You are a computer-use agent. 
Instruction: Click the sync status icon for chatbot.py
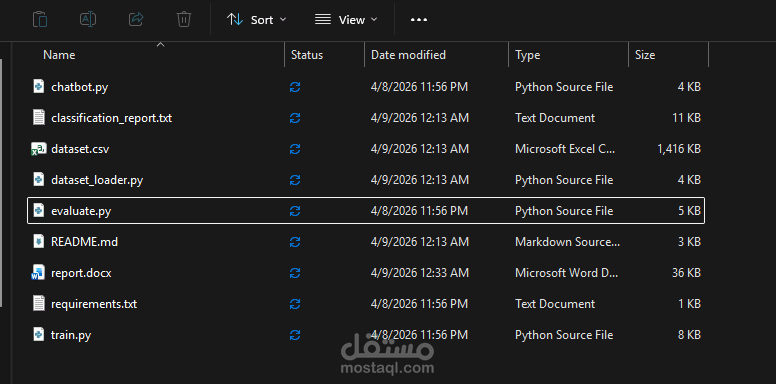pyautogui.click(x=295, y=88)
